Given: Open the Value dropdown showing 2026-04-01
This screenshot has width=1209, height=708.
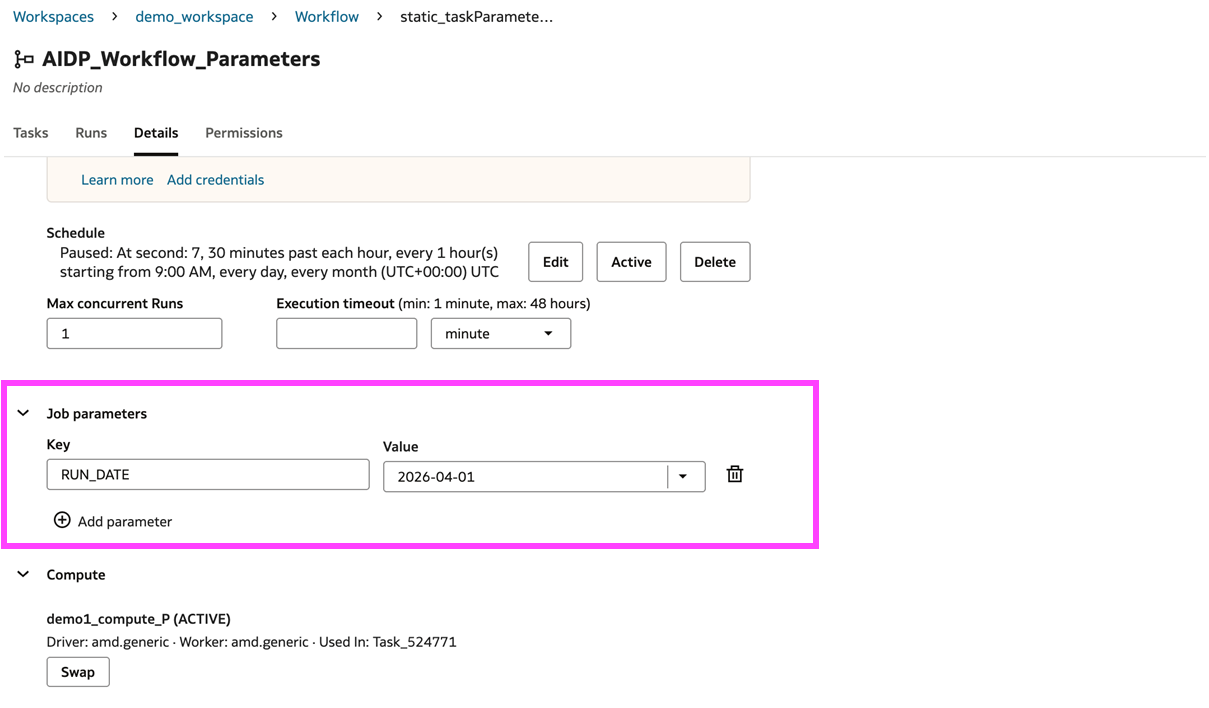Looking at the screenshot, I should 684,477.
